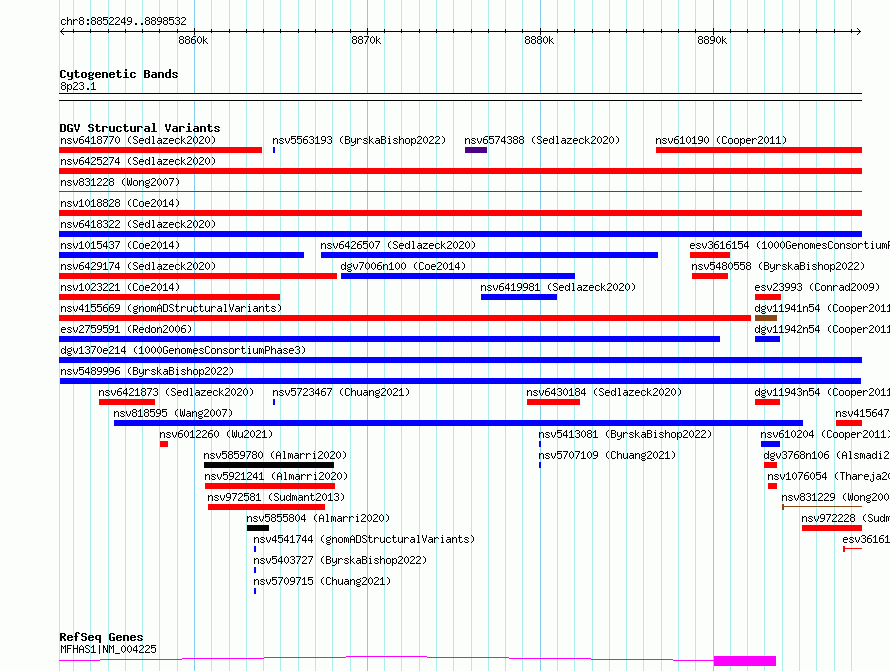The height and width of the screenshot is (671, 890).
Task: Click nsv610204 (Cooper2011) label
Action: tap(825, 434)
